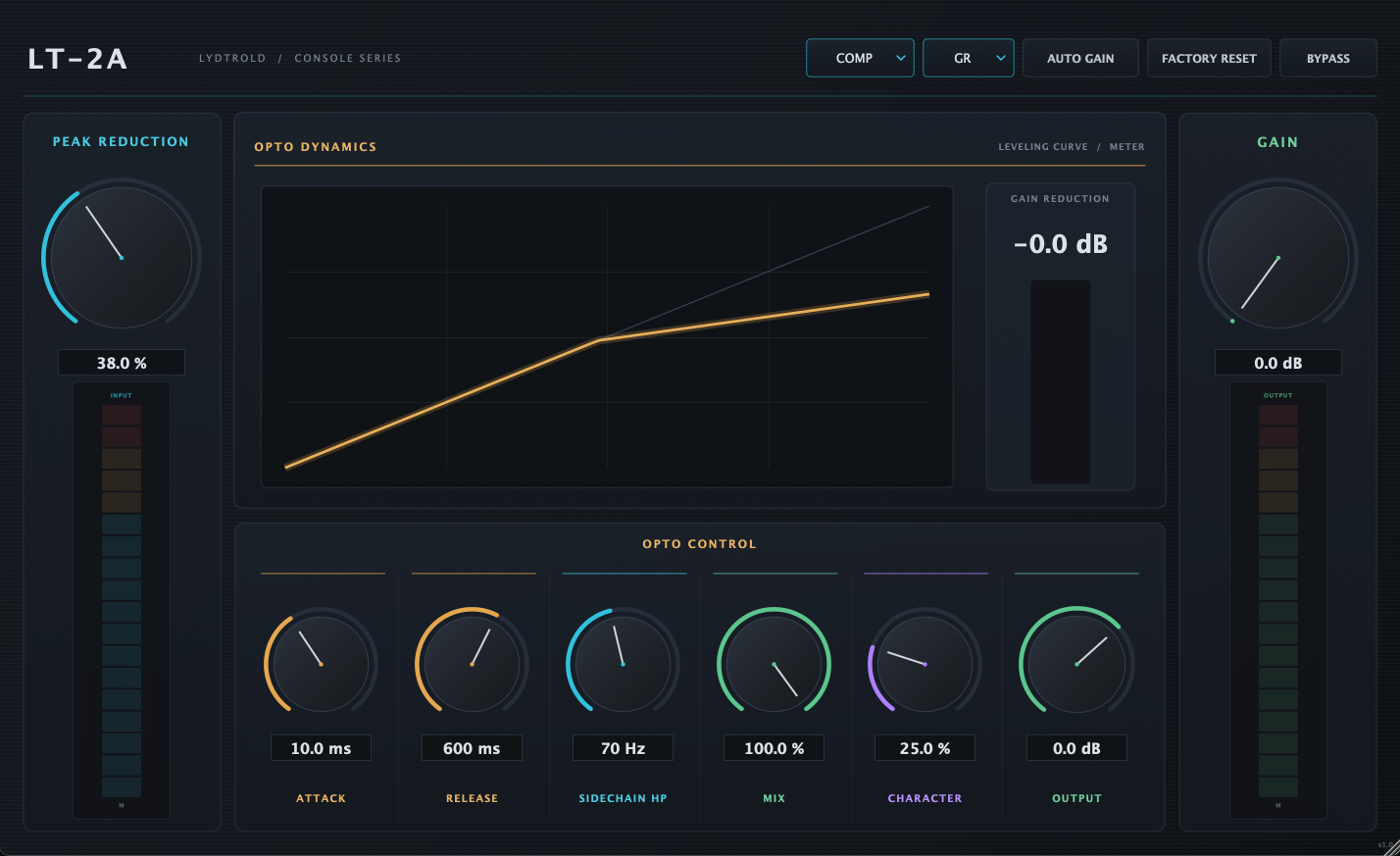Click the OUTPUT knob label

pos(1076,798)
